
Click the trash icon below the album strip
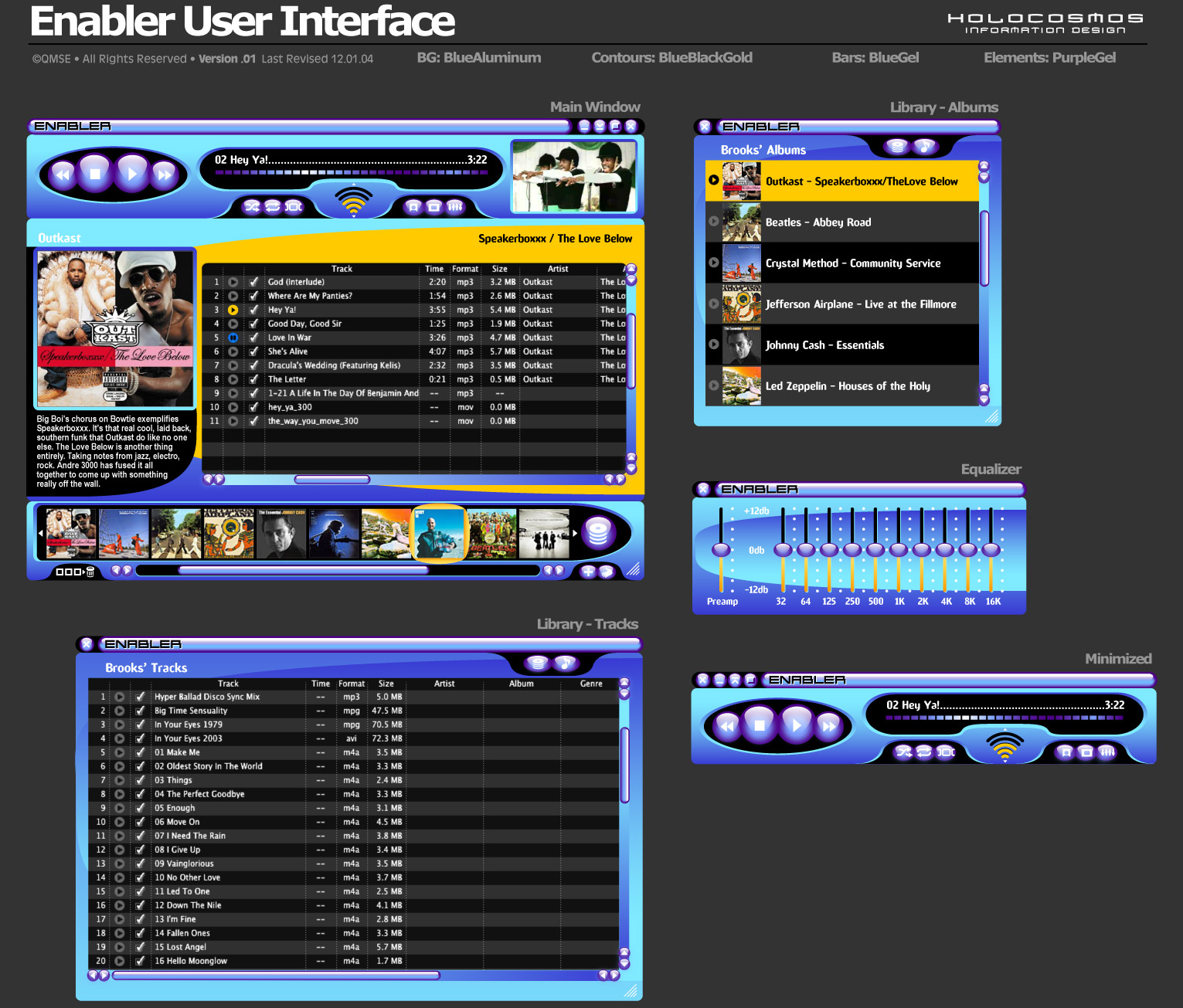point(90,572)
